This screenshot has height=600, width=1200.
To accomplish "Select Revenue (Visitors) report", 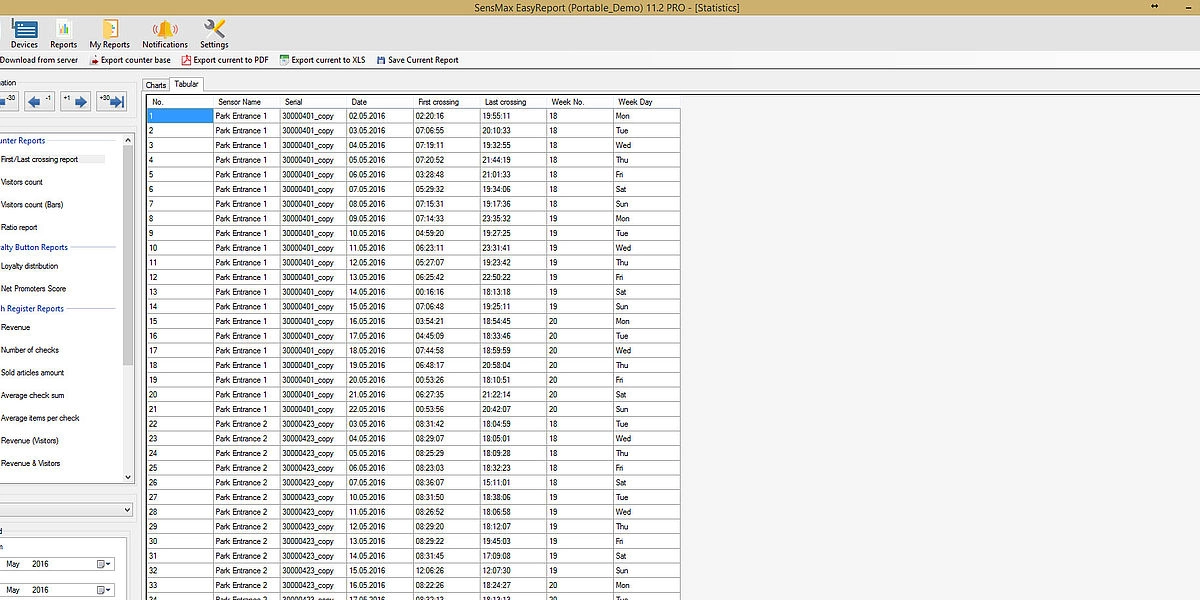I will pos(31,441).
